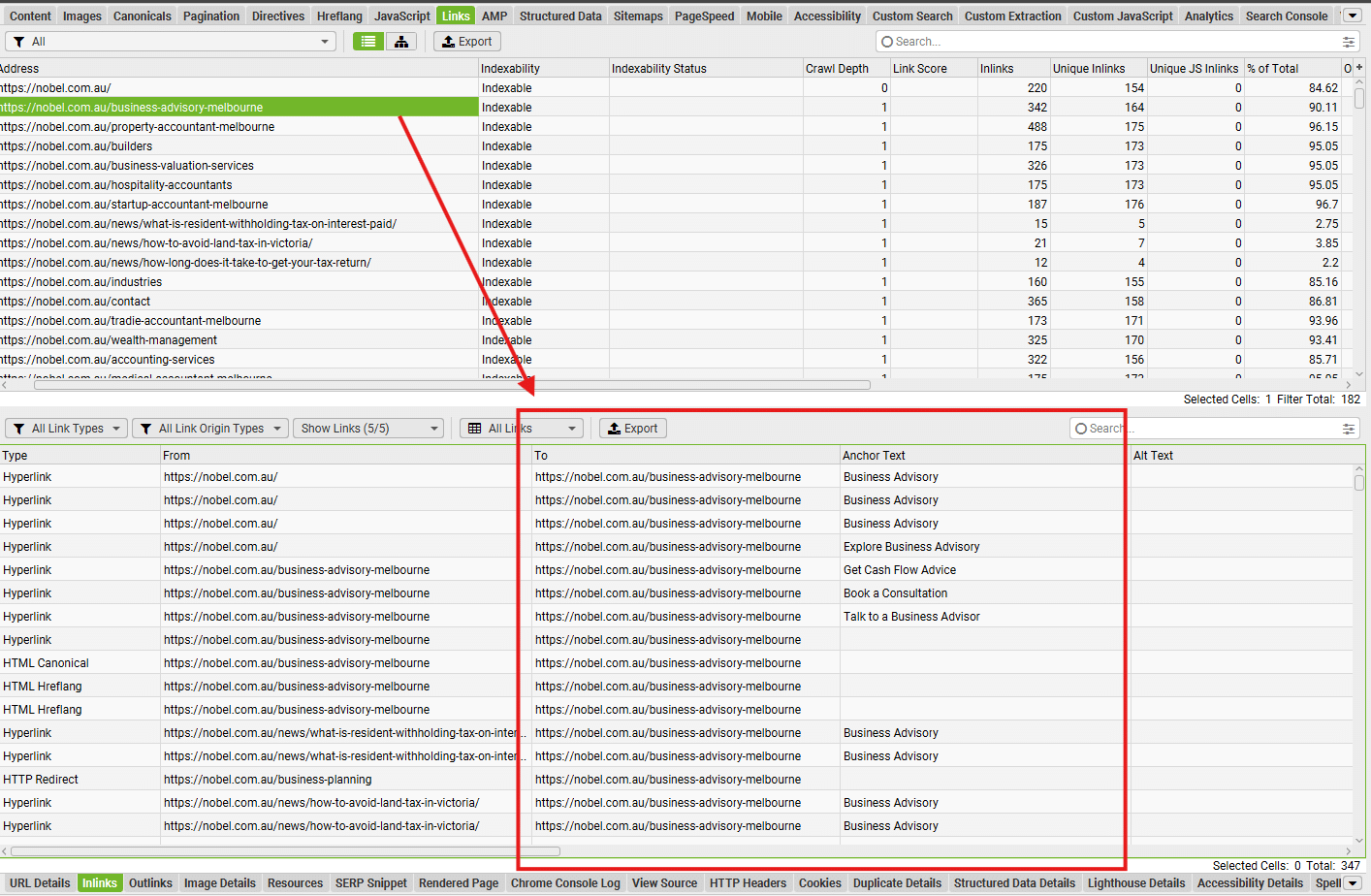This screenshot has height=896, width=1371.
Task: Select the wealth-management URL row
Action: [239, 340]
